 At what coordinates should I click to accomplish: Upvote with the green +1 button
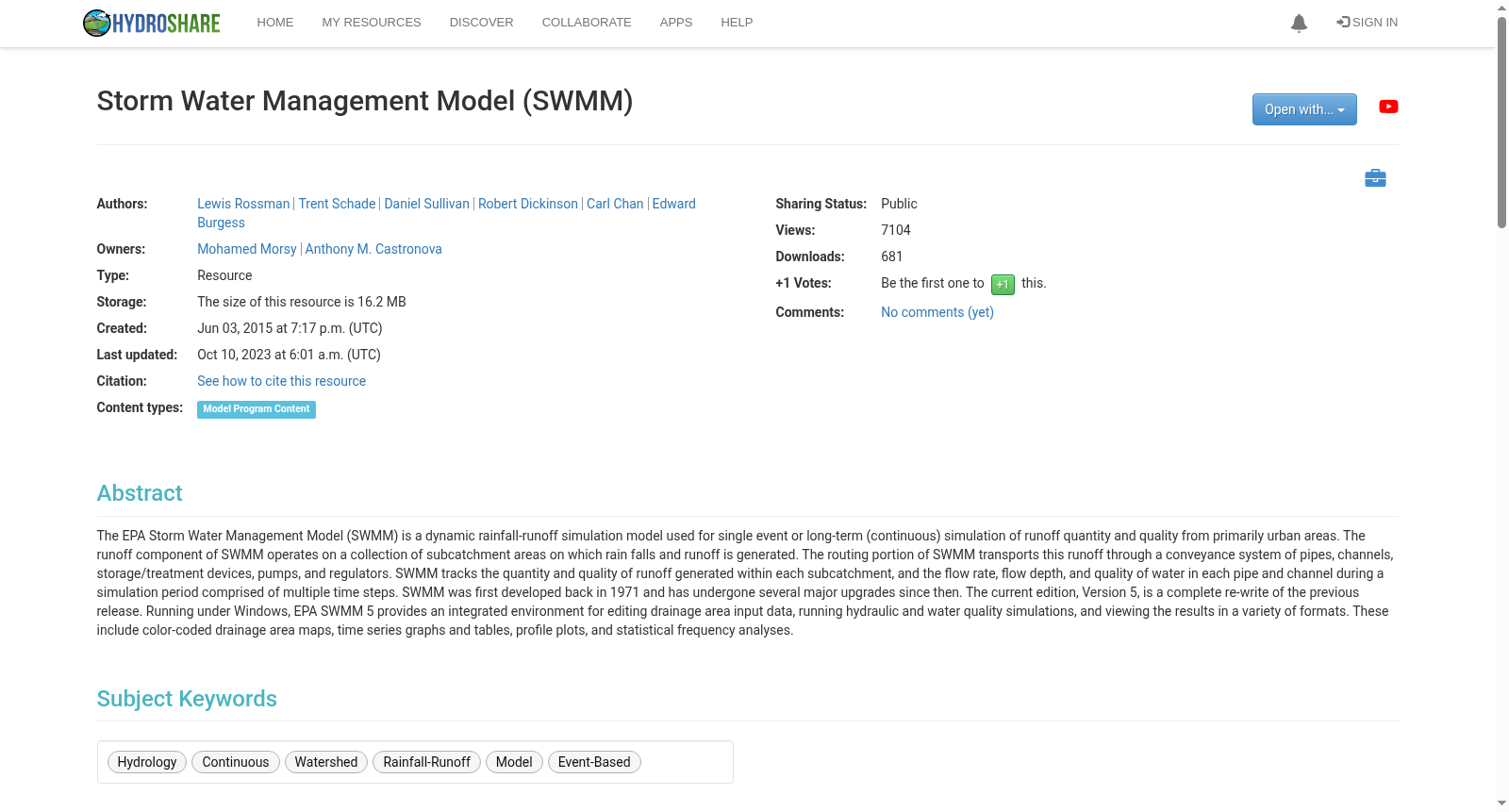click(1003, 284)
